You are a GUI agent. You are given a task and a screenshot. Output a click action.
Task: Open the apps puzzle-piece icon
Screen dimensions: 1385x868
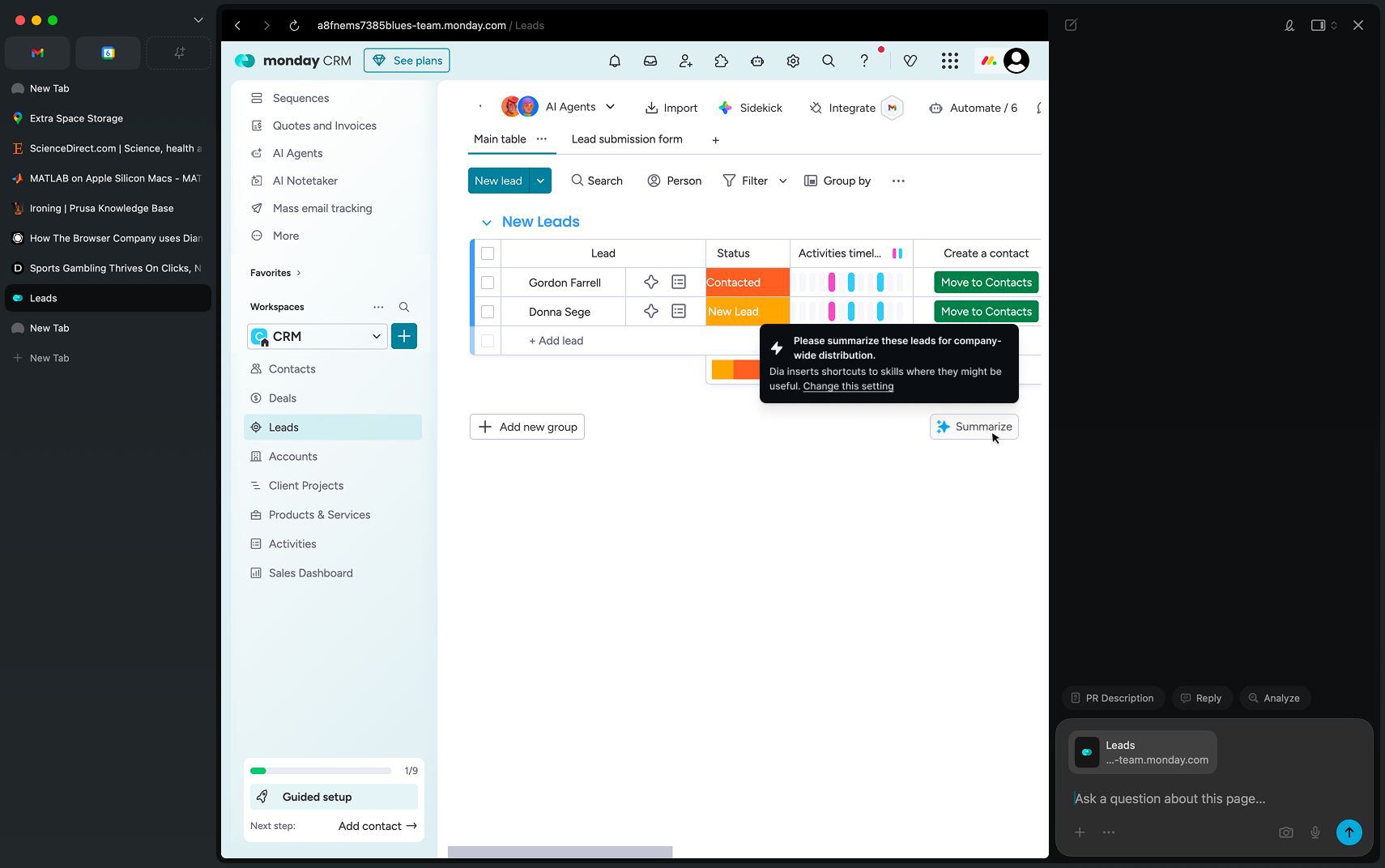[722, 61]
